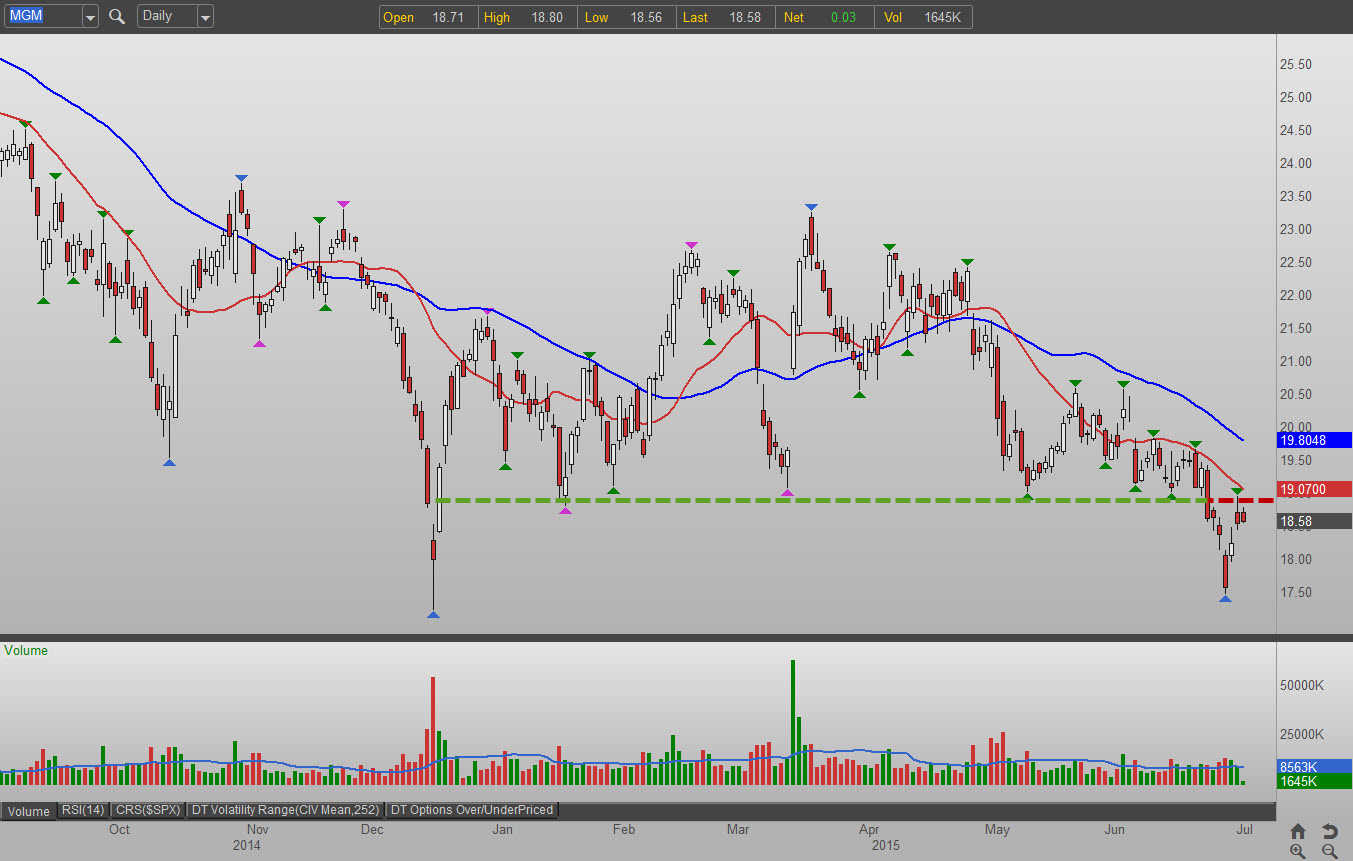
Task: Click the blue triangle marker at December low
Action: click(x=433, y=614)
